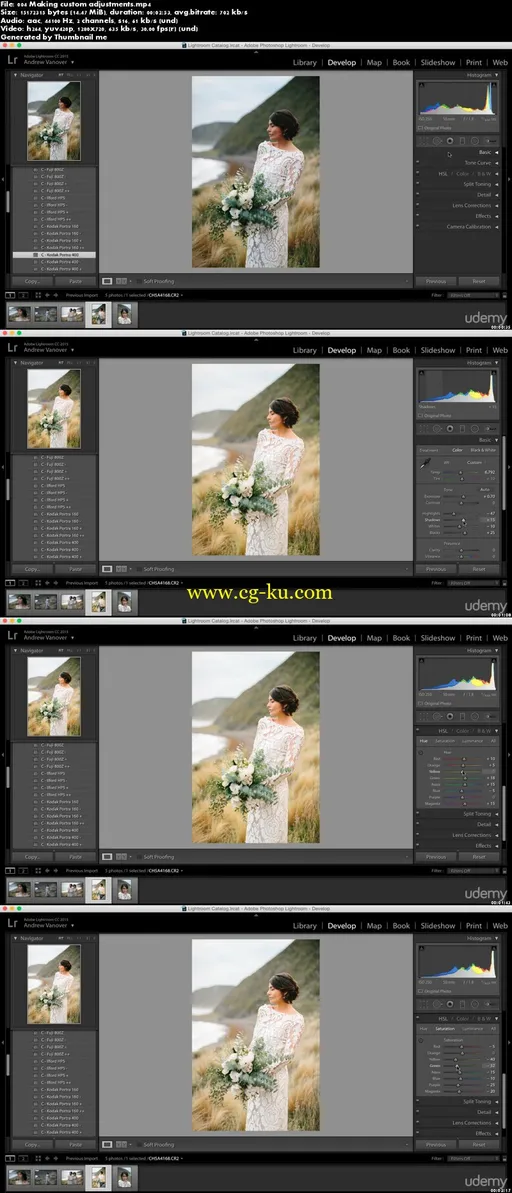512x1193 pixels.
Task: Click go-back arrow in first frame filmstrip bar
Action: point(48,295)
